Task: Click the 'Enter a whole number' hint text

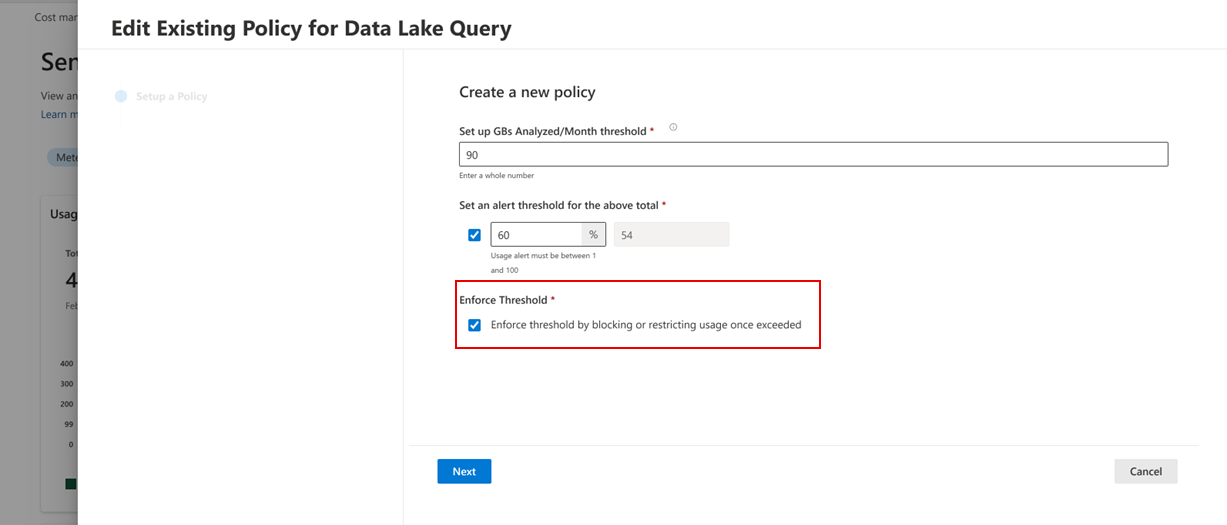Action: pyautogui.click(x=496, y=175)
